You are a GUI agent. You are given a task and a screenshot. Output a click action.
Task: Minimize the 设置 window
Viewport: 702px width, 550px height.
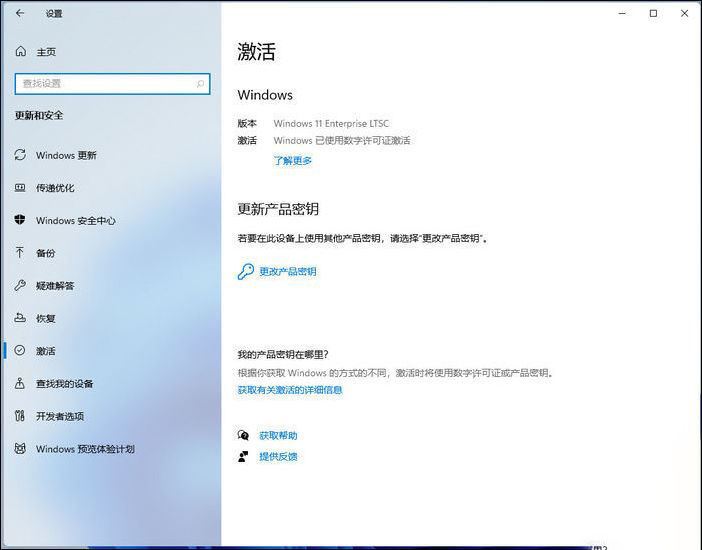click(622, 13)
